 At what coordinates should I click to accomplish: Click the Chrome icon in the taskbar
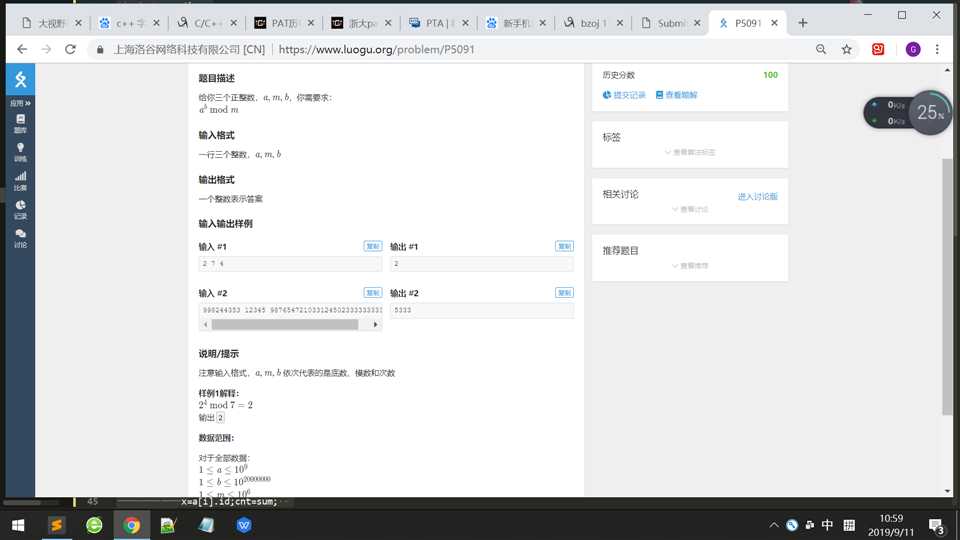pyautogui.click(x=132, y=525)
